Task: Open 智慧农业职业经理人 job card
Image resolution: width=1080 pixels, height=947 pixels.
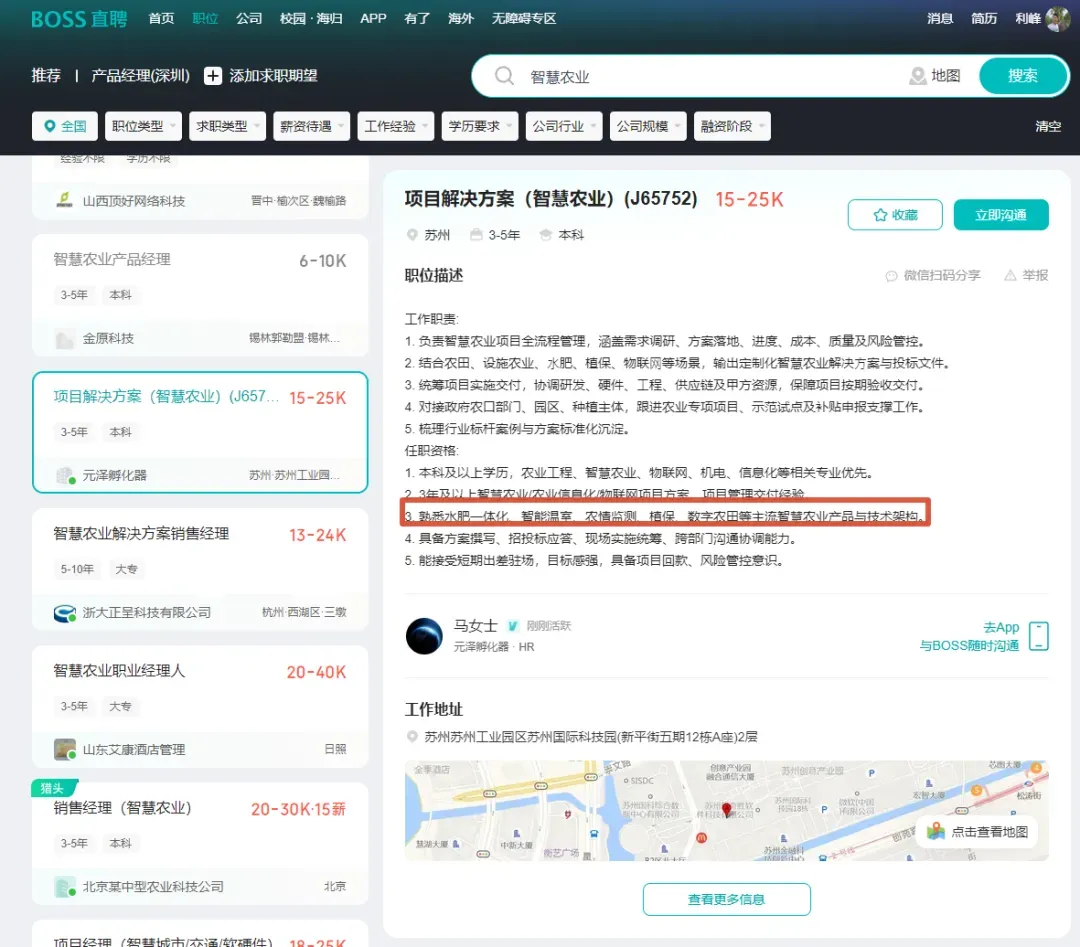Action: point(200,707)
